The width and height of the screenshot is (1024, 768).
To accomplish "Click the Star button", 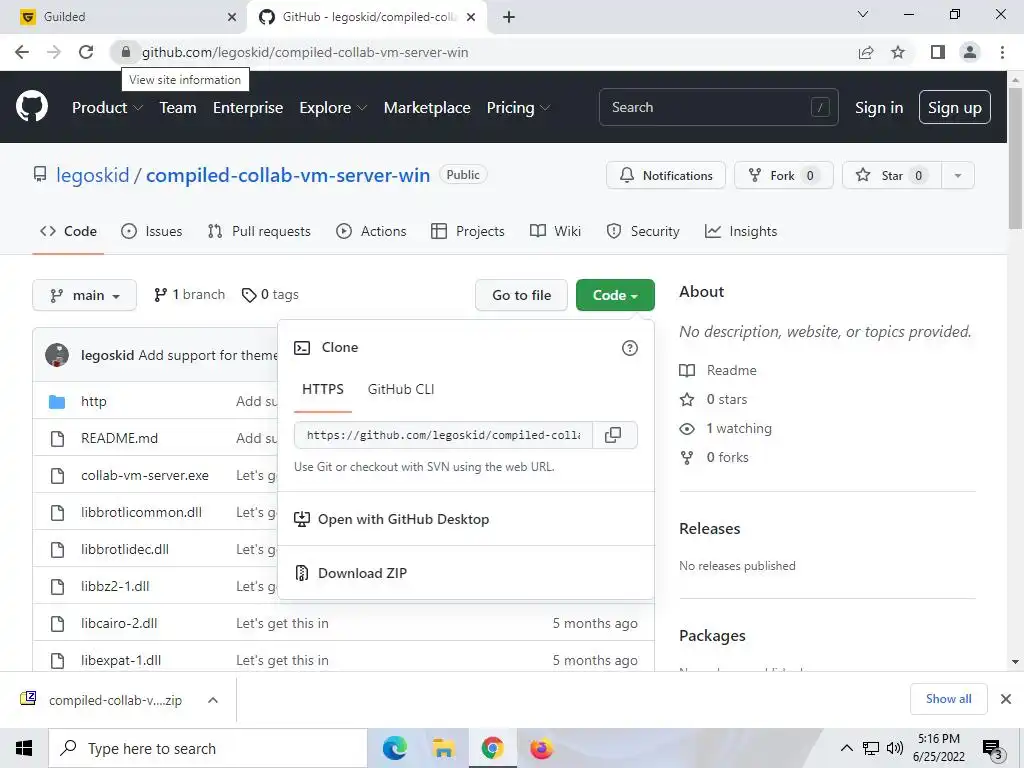I will pos(892,175).
